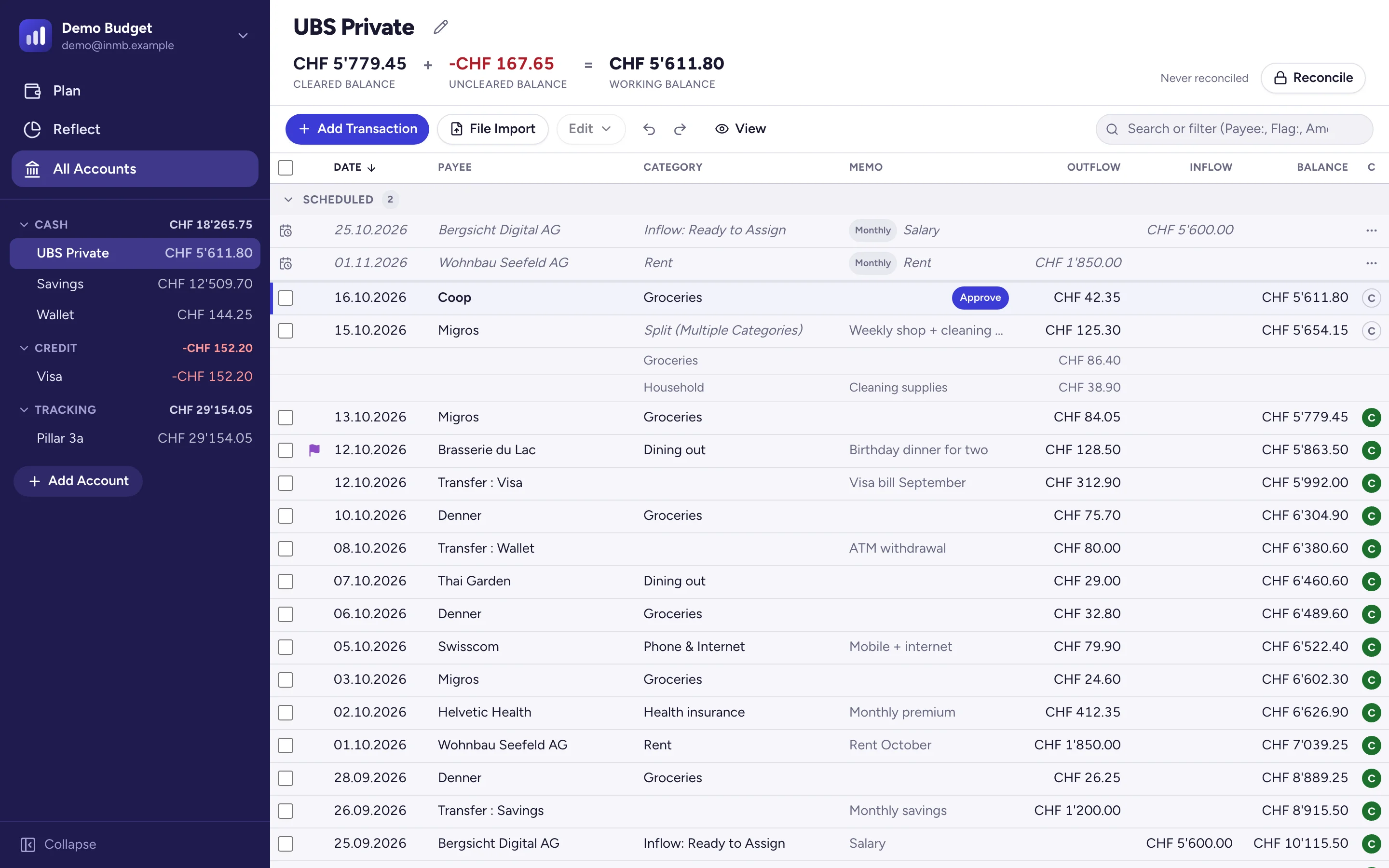This screenshot has width=1389, height=868.
Task: Click the undo arrow icon
Action: pos(649,129)
